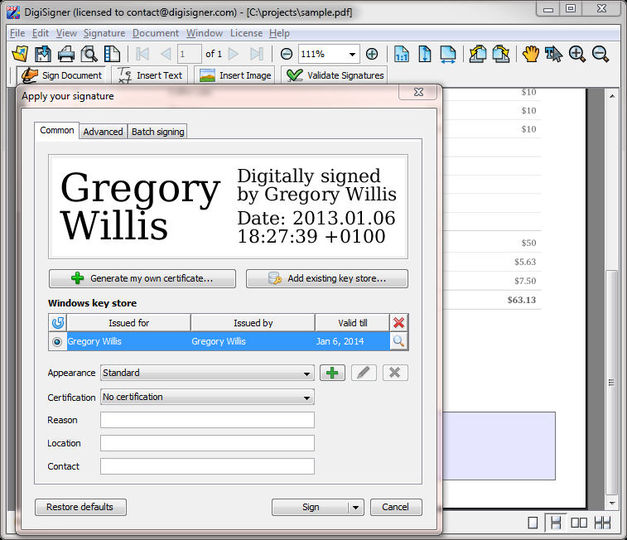Sort by the Valid till column header

coord(352,323)
